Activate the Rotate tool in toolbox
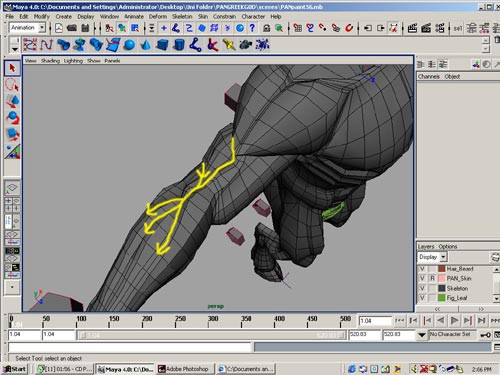This screenshot has height=375, width=500. click(12, 118)
